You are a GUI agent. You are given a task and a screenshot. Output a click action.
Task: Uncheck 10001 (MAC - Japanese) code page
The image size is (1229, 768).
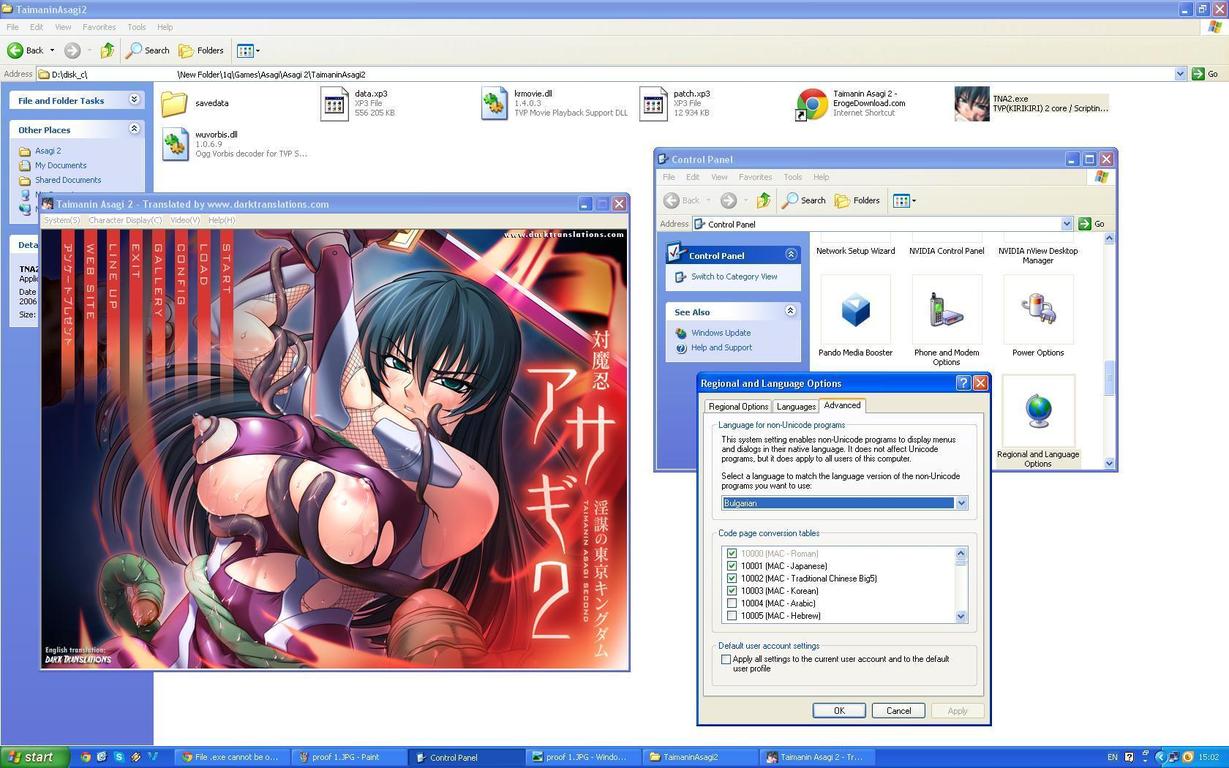(732, 566)
